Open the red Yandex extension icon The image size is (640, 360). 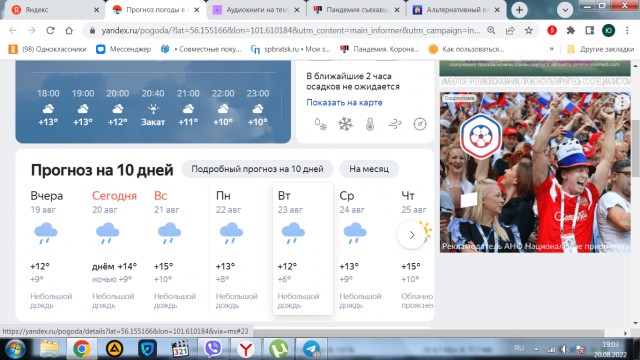click(552, 30)
